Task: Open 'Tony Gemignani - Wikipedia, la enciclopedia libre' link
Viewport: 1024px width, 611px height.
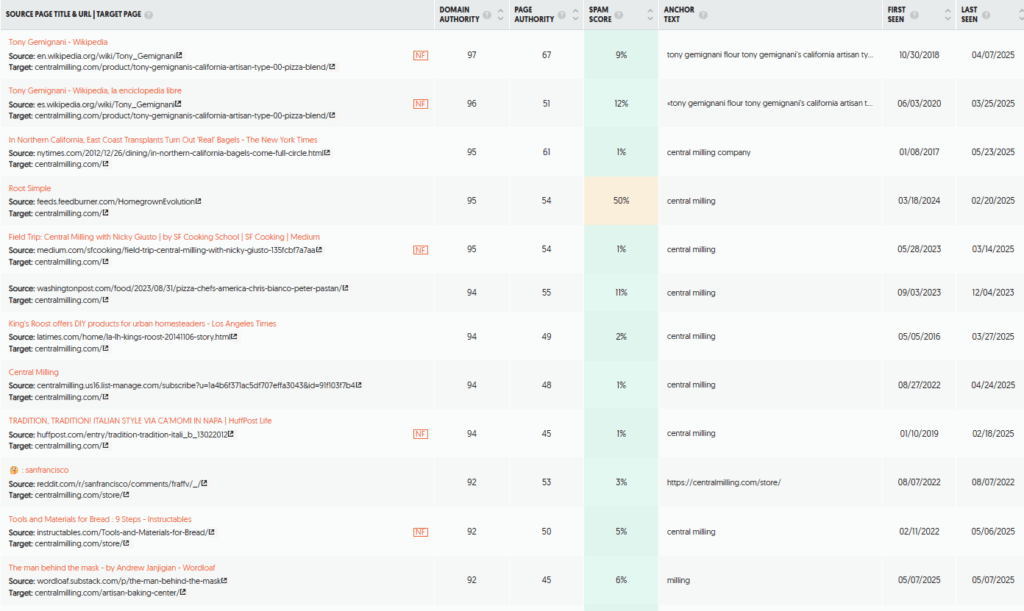Action: tap(95, 91)
